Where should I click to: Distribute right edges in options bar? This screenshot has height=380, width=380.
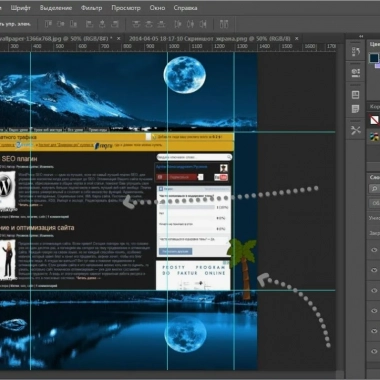click(x=203, y=24)
